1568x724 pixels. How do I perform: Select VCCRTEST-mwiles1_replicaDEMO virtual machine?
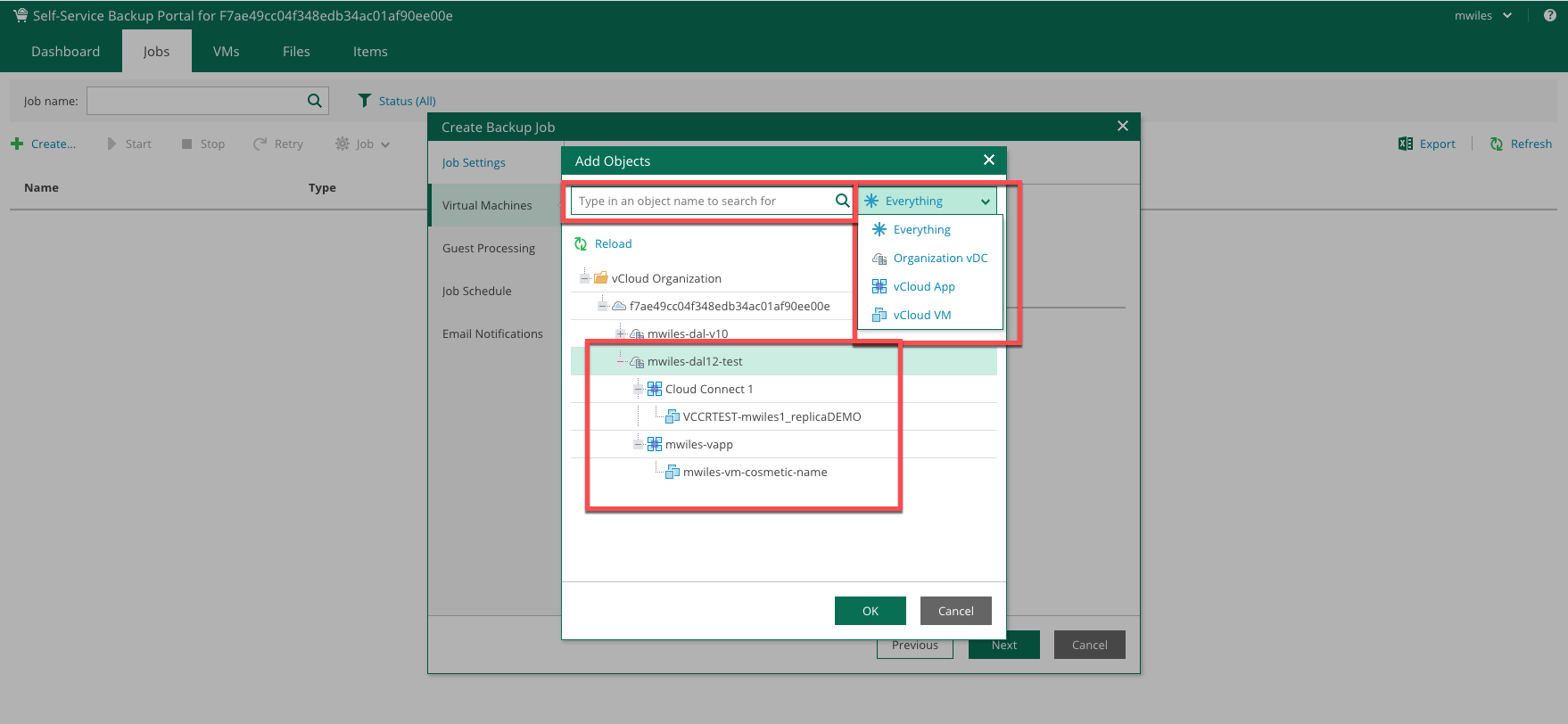[x=772, y=416]
